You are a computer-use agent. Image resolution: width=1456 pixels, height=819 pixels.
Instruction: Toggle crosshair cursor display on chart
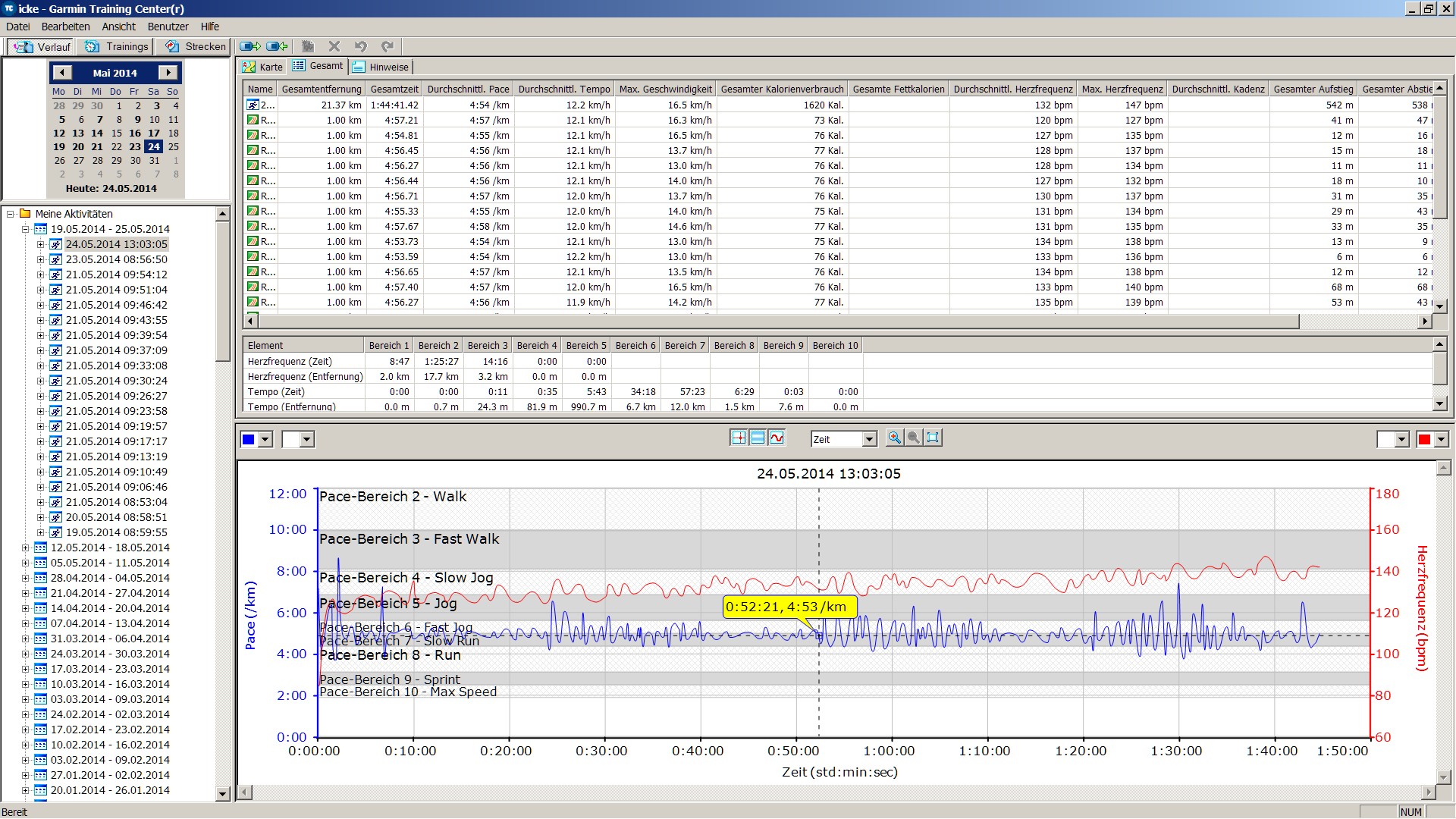[738, 438]
